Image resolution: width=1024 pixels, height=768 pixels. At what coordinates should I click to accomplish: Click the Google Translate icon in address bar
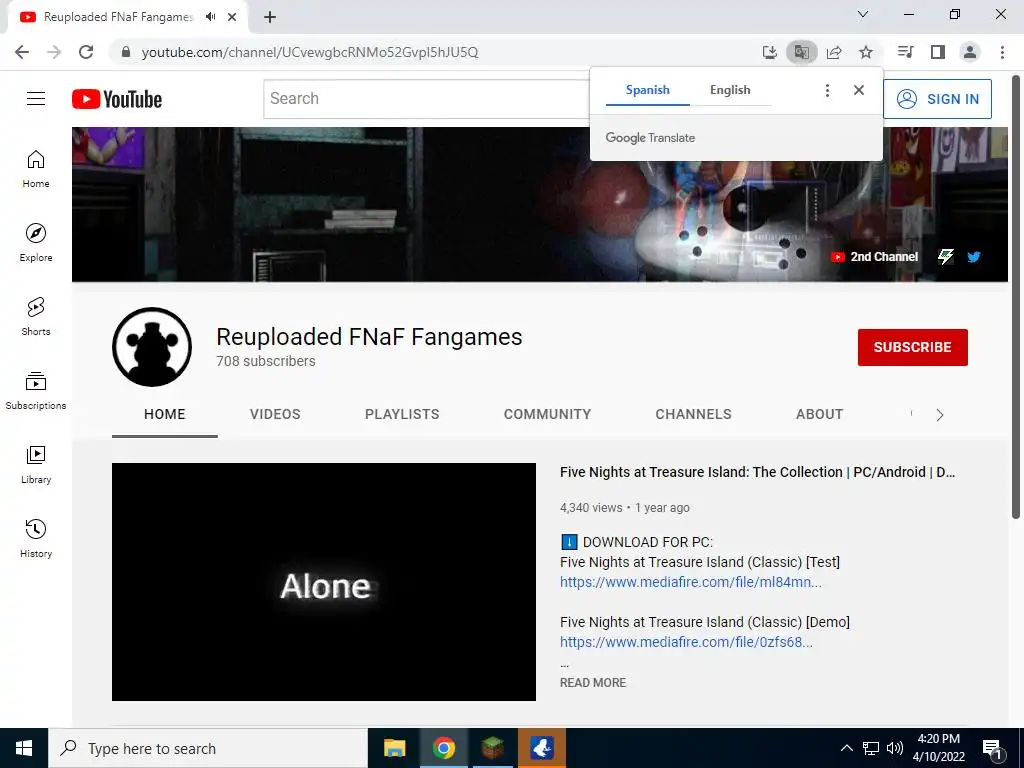pyautogui.click(x=802, y=52)
